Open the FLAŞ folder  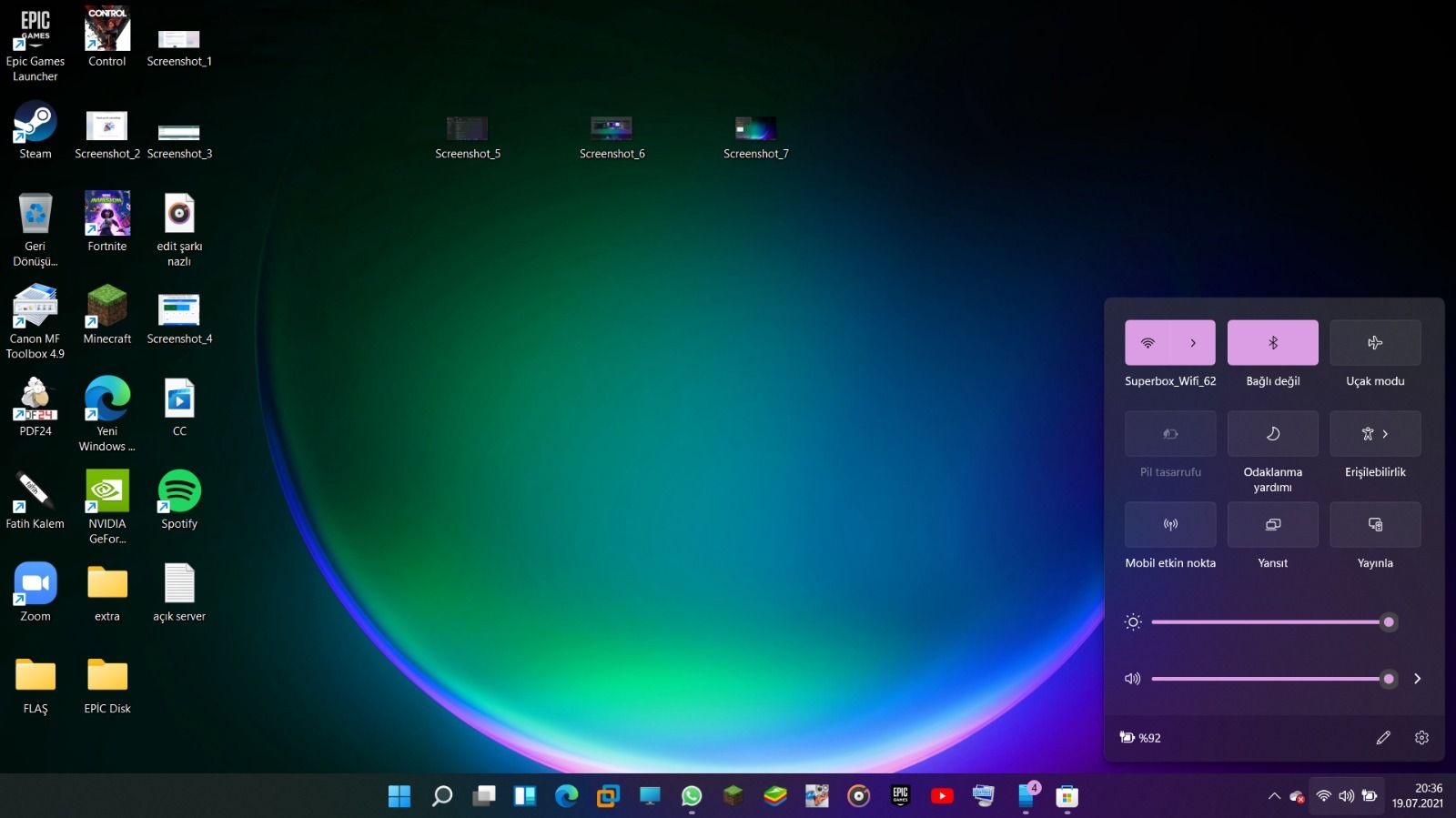tap(35, 684)
